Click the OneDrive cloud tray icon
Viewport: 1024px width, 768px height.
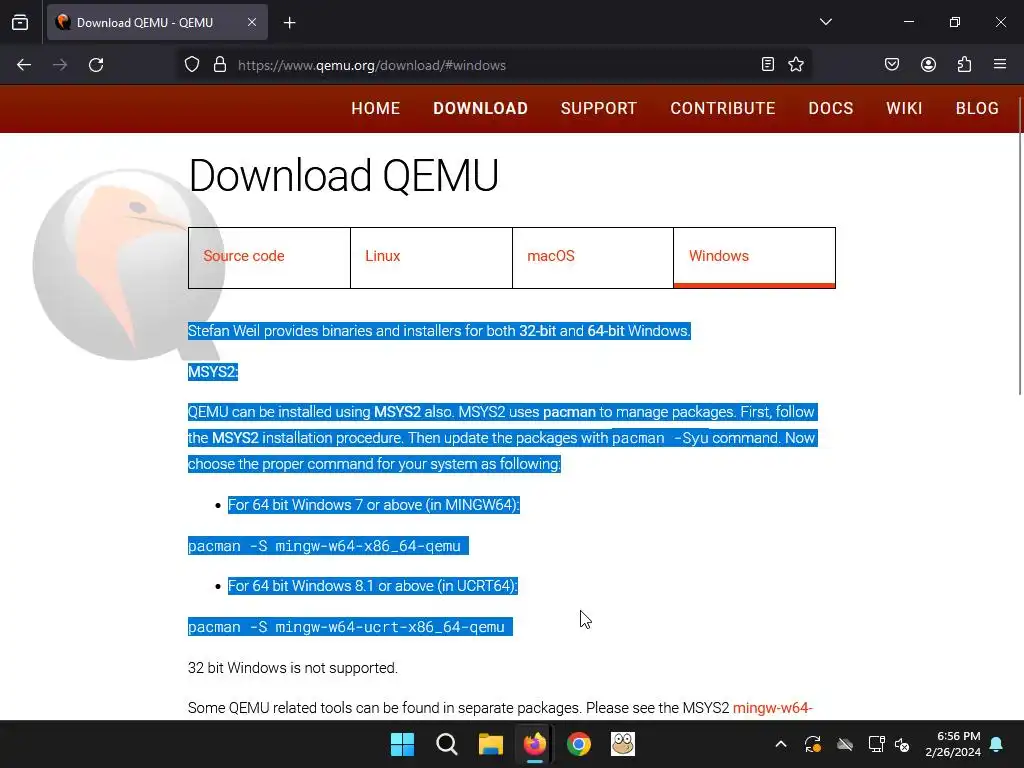(845, 744)
